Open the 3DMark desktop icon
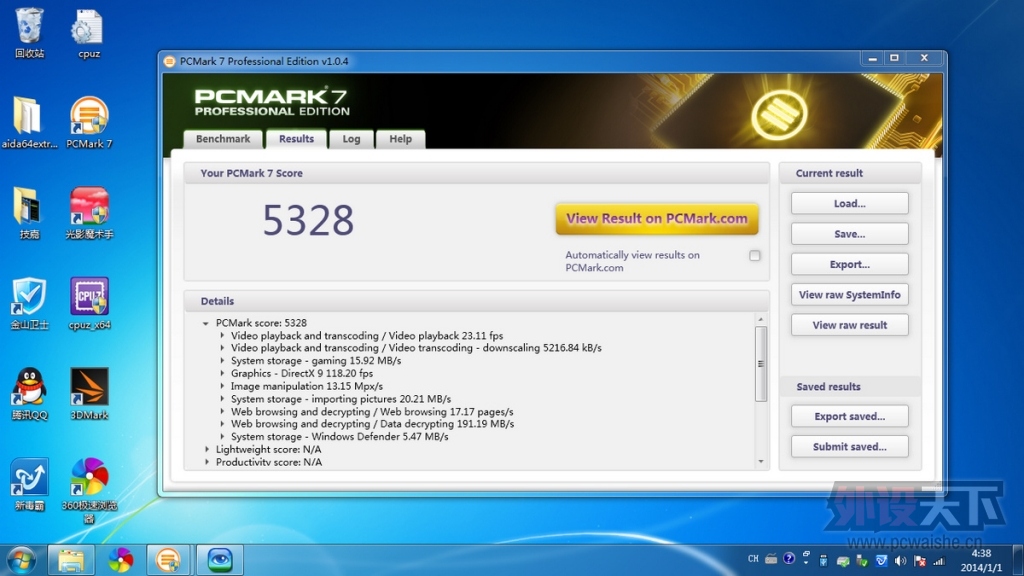This screenshot has width=1024, height=576. point(89,392)
